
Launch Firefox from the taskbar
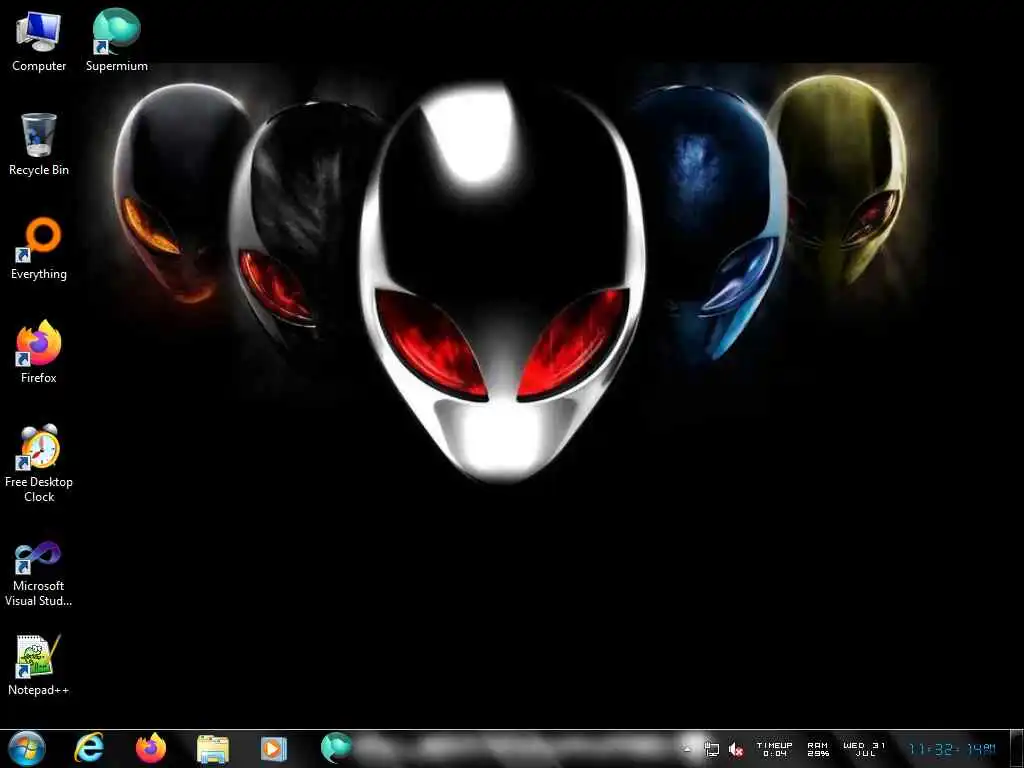point(151,748)
